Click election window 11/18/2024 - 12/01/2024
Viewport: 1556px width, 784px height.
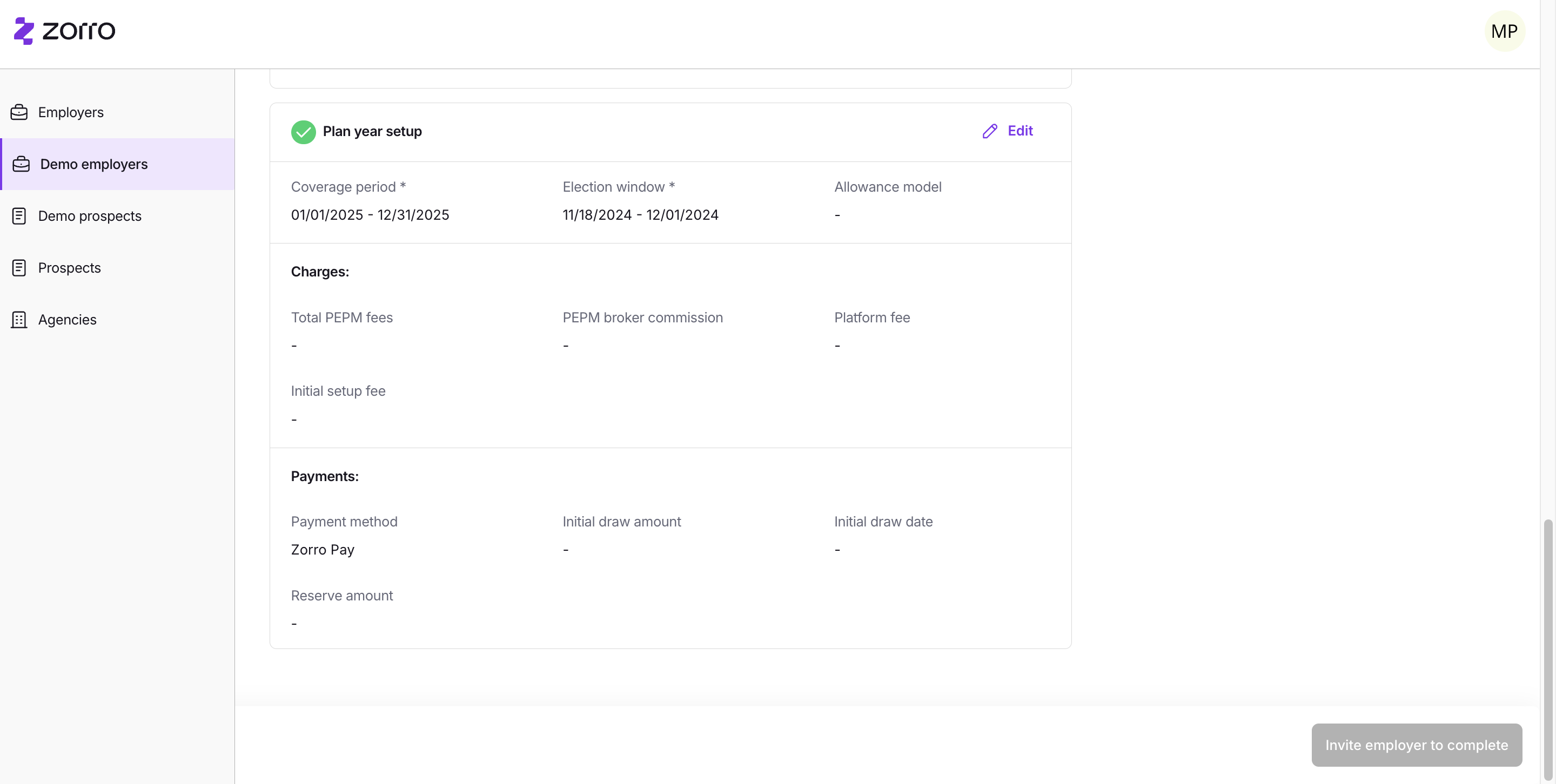640,215
